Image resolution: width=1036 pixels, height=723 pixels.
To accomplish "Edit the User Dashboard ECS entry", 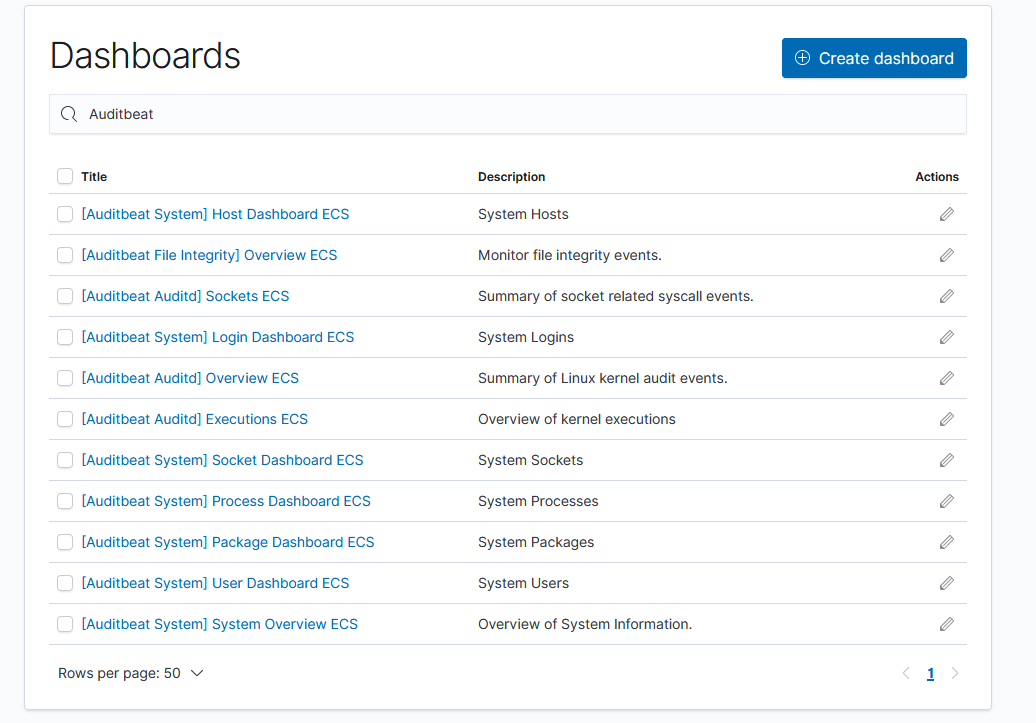I will tap(946, 583).
